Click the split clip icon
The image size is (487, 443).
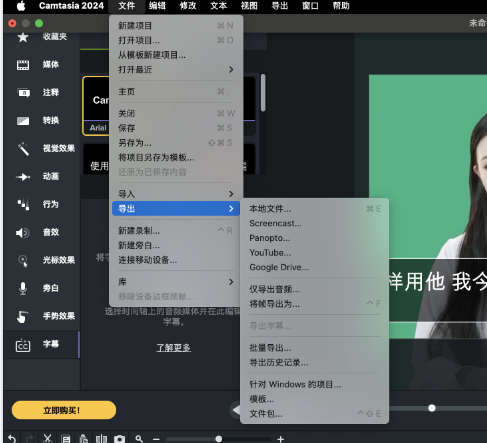[101, 439]
